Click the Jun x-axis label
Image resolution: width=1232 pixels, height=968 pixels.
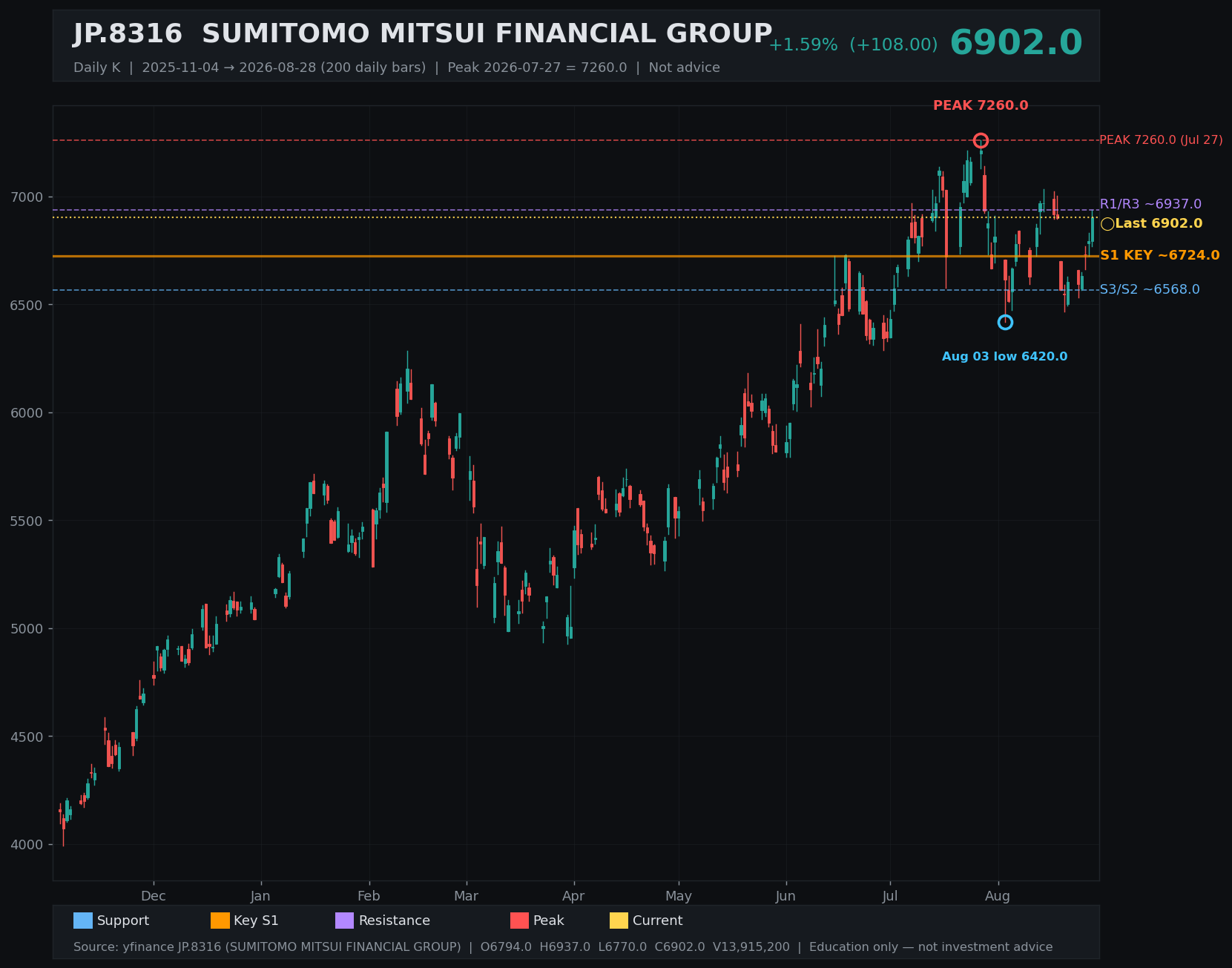785,896
